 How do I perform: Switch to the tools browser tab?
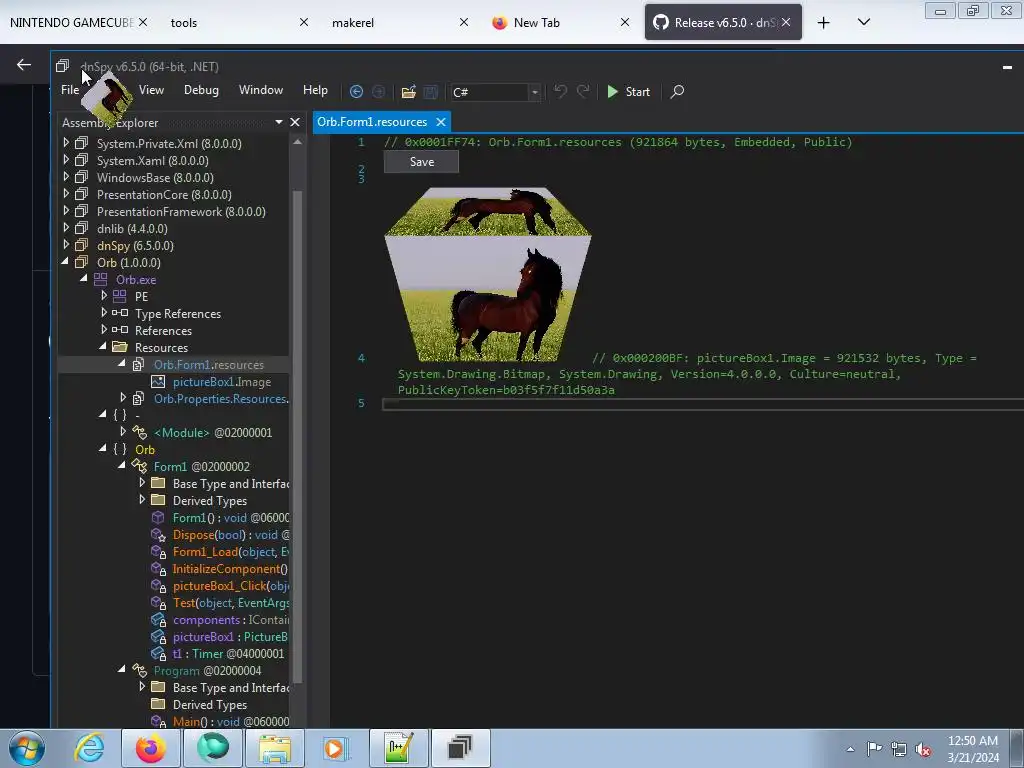coord(184,23)
